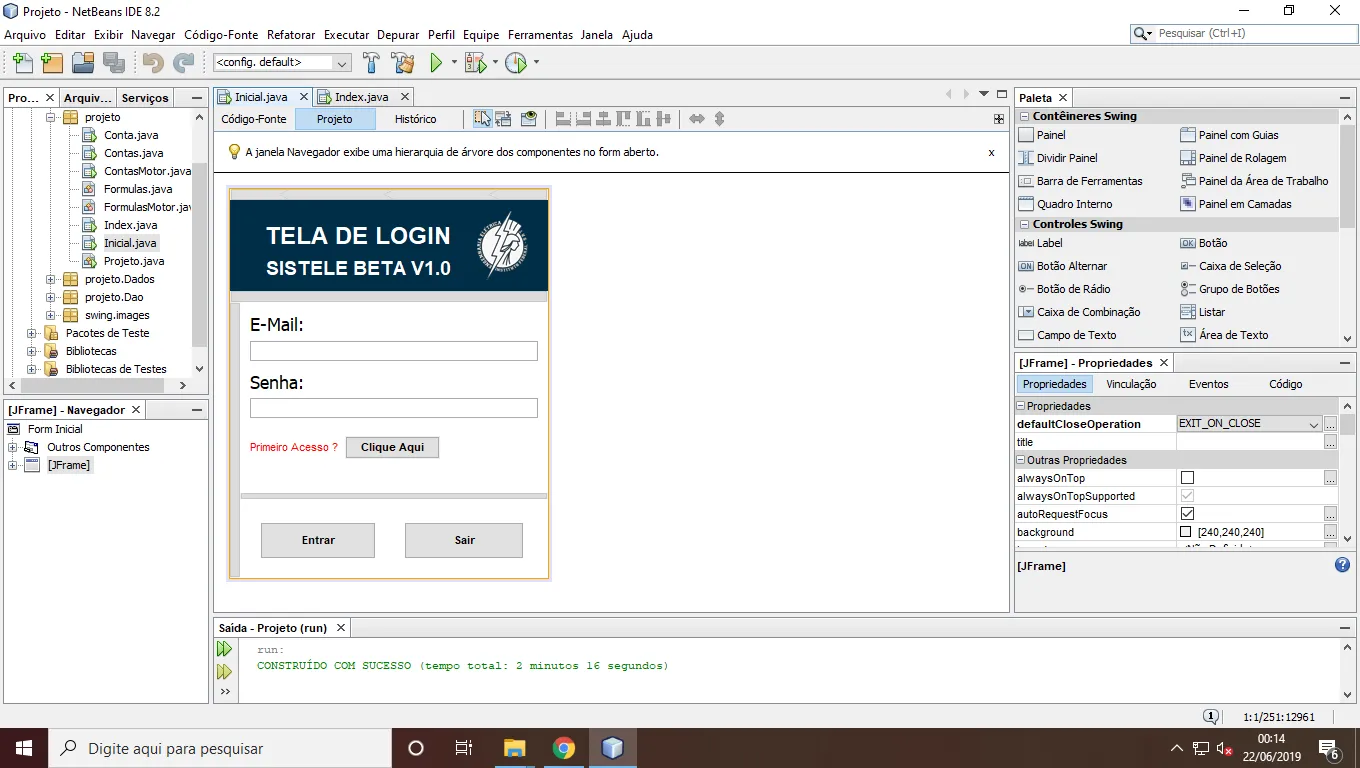This screenshot has width=1360, height=768.
Task: Open the Ferramentas menu
Action: (540, 34)
